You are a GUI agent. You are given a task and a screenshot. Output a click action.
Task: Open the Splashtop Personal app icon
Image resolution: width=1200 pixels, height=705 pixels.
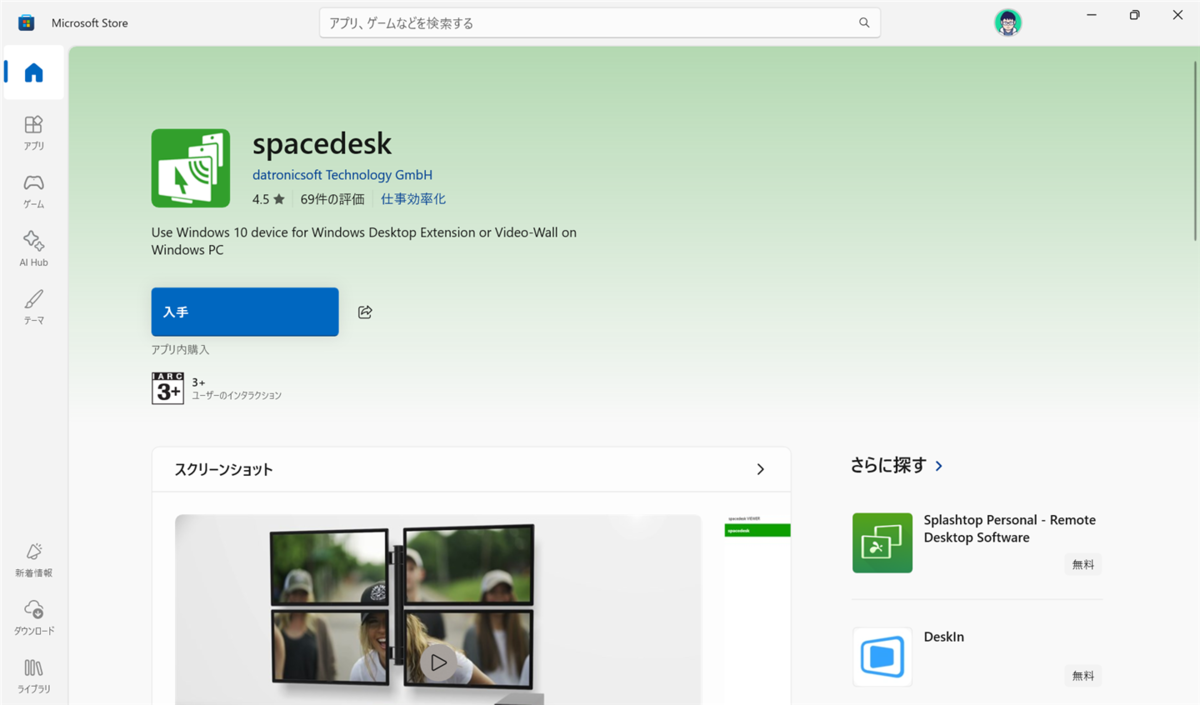tap(882, 543)
